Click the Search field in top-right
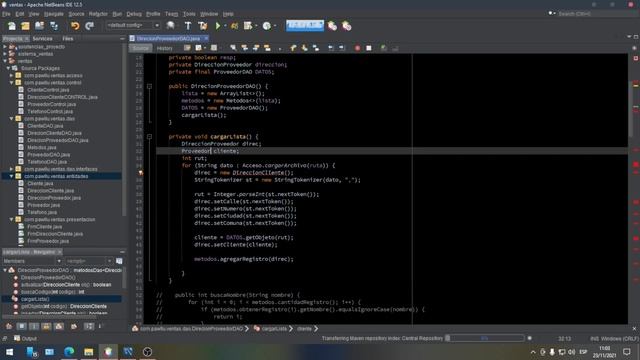This screenshot has height=360, width=640. (x=598, y=14)
